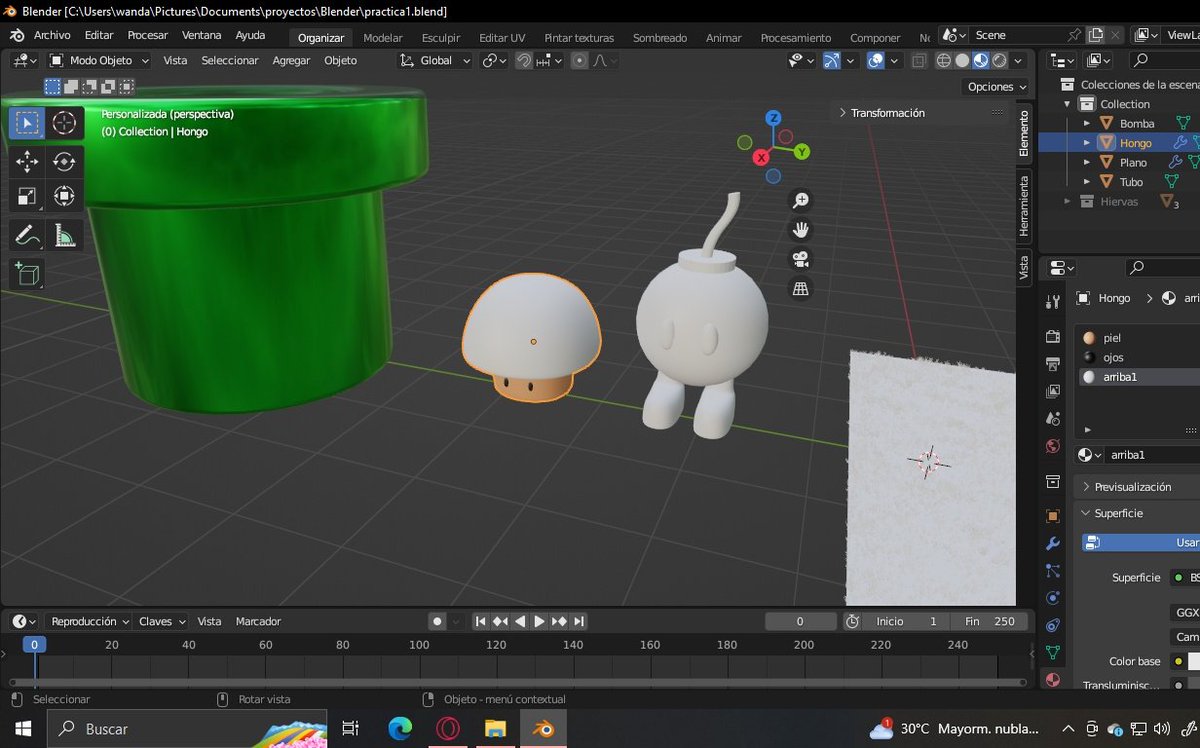Open the World properties tab icon
The width and height of the screenshot is (1200, 748).
[1052, 446]
